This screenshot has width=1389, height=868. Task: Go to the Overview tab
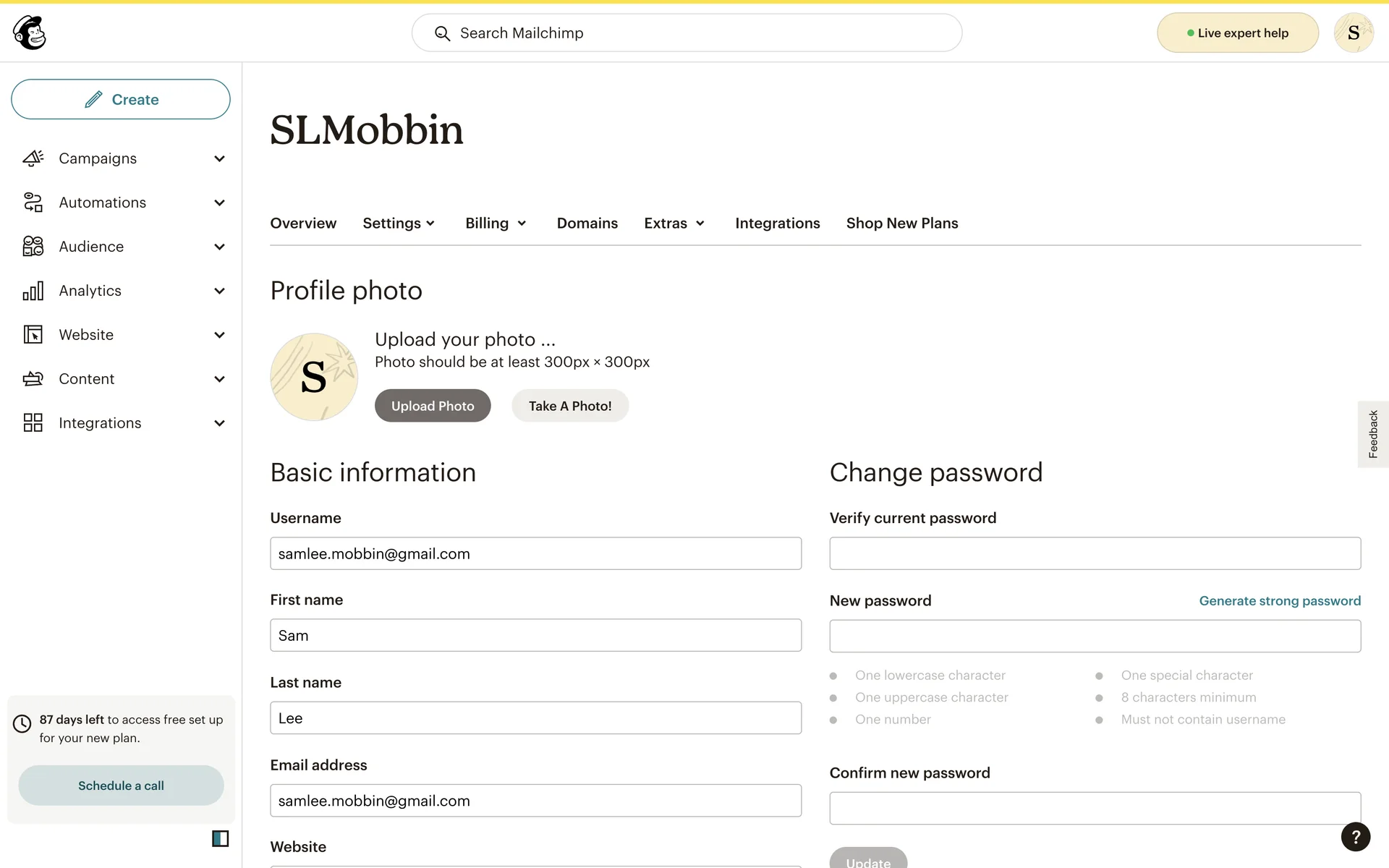pyautogui.click(x=303, y=224)
